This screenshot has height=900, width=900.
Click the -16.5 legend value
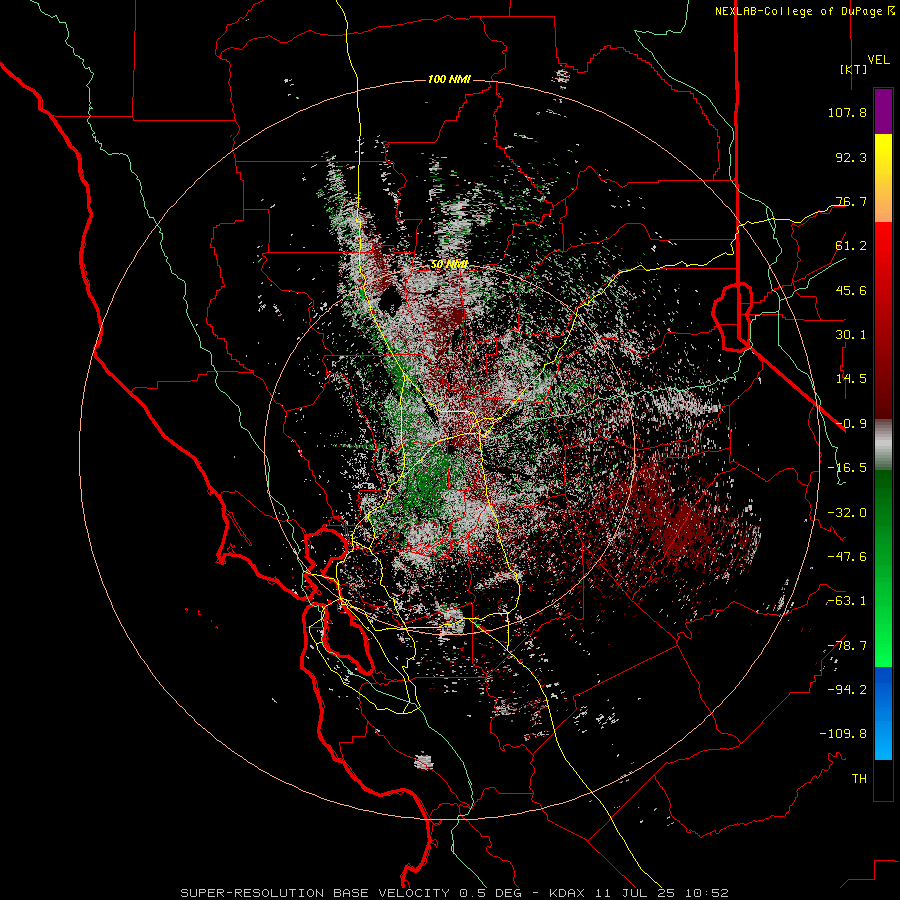[847, 468]
